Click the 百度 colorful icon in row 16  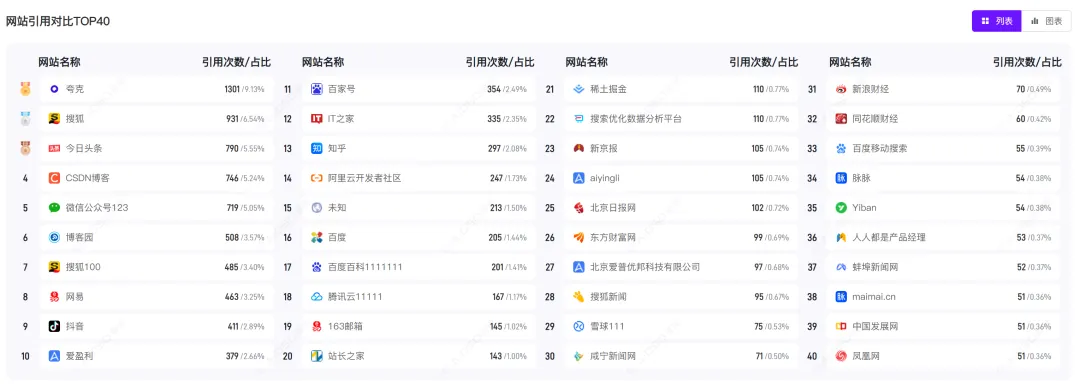[x=317, y=238]
